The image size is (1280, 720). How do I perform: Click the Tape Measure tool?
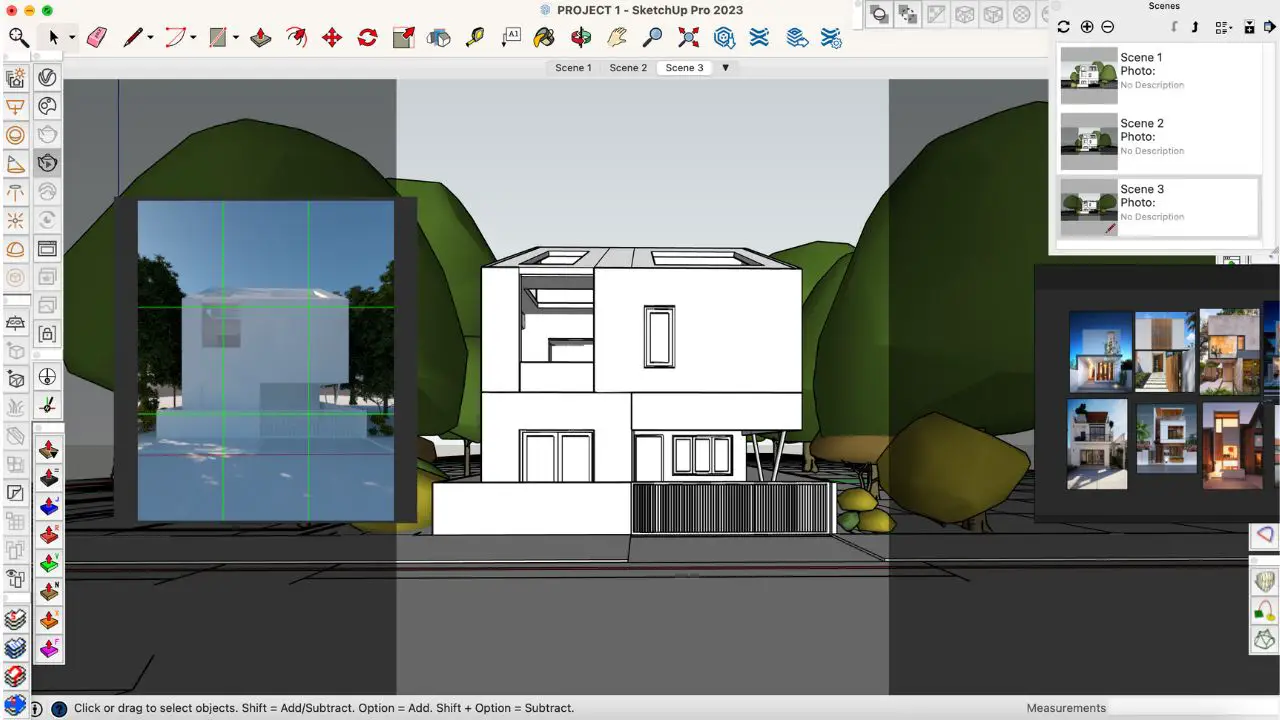pos(475,38)
